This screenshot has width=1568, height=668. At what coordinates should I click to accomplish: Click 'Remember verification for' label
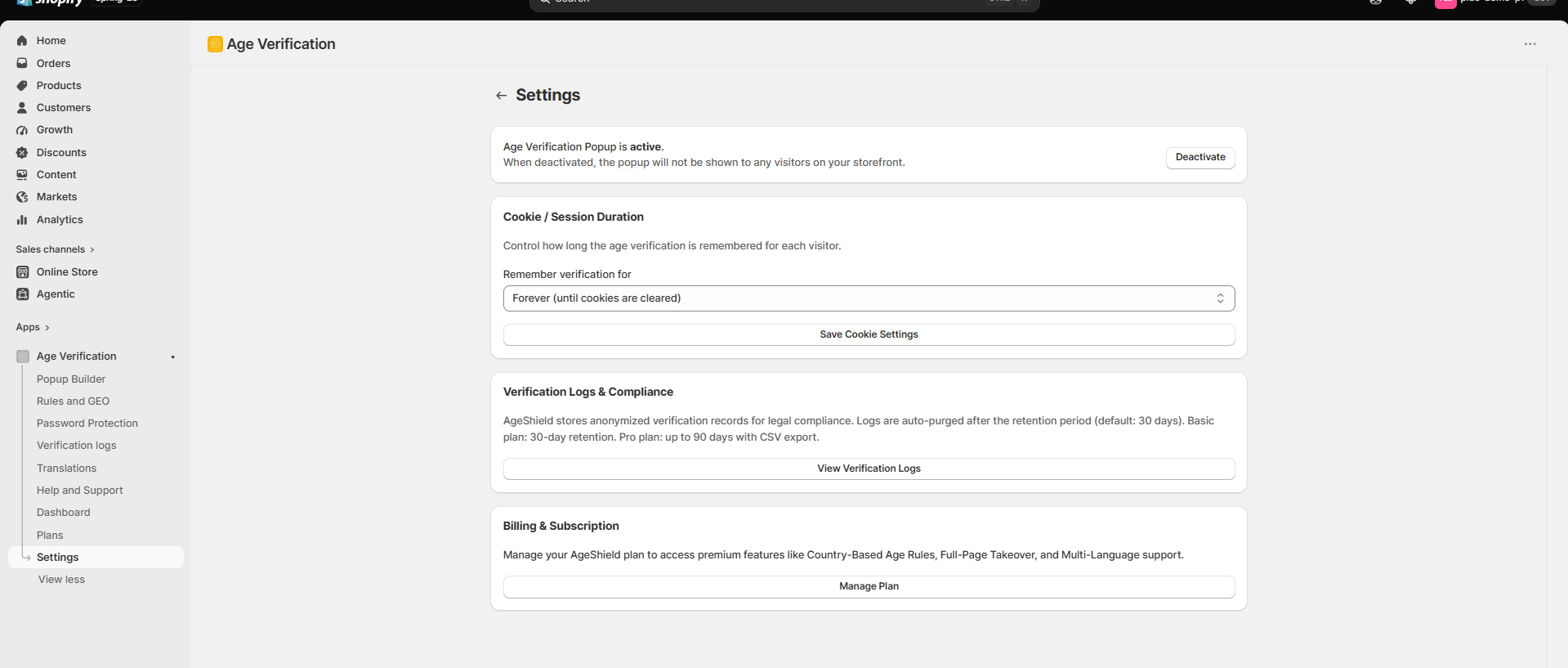pos(567,275)
